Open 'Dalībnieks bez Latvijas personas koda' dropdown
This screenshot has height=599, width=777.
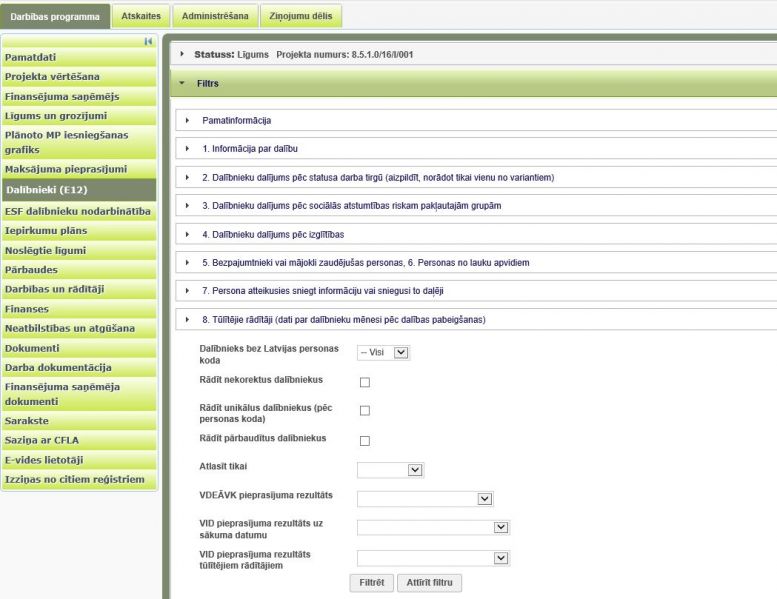384,353
